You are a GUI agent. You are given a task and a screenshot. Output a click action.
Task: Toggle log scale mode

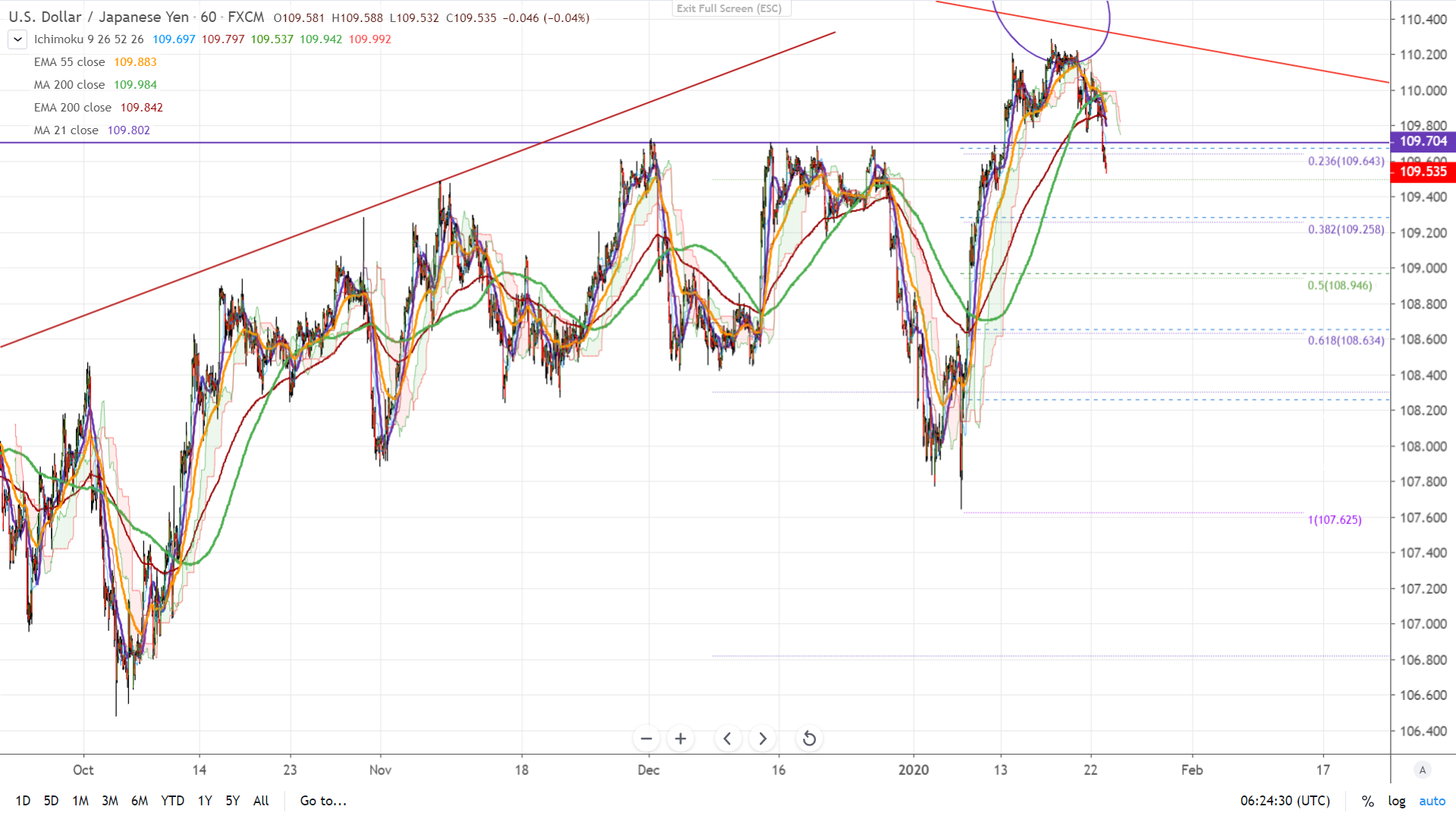pos(1396,801)
